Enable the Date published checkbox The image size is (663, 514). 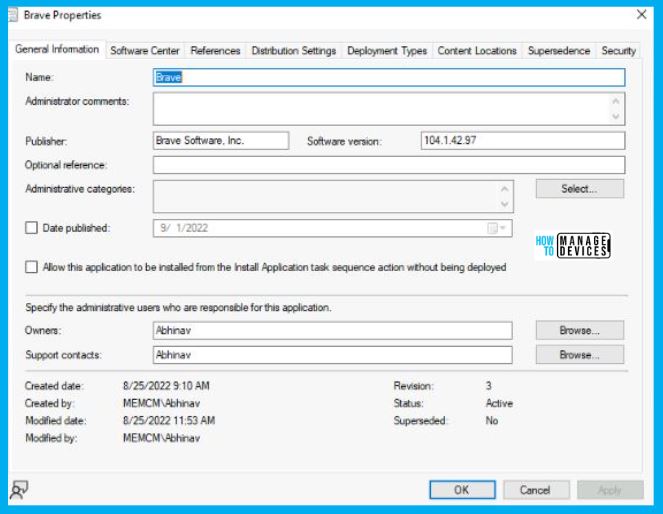pyautogui.click(x=31, y=228)
